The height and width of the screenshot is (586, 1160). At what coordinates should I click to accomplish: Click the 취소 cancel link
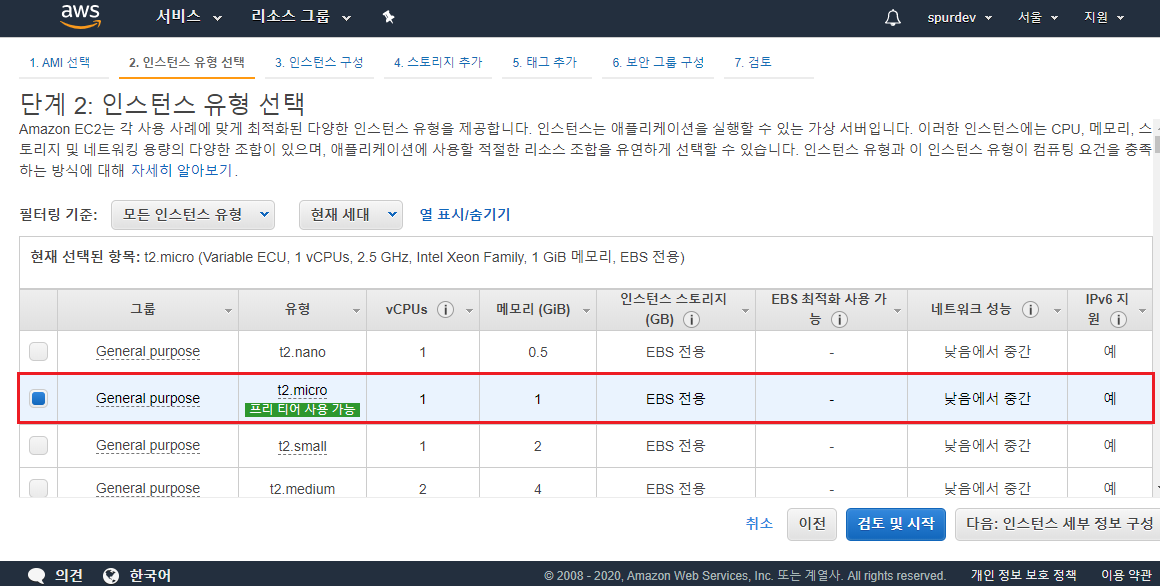tap(759, 523)
